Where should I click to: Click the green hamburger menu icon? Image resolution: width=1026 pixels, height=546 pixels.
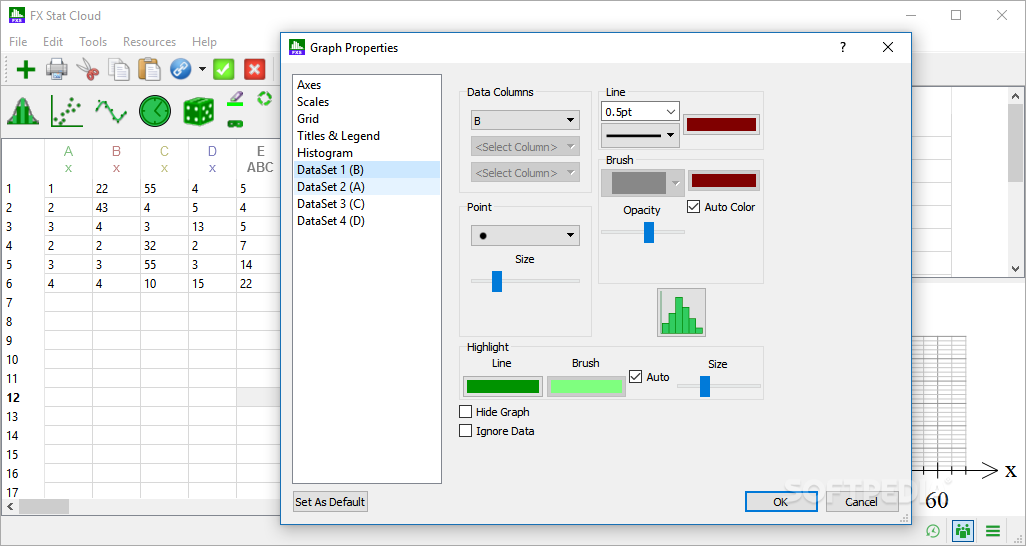coord(993,530)
